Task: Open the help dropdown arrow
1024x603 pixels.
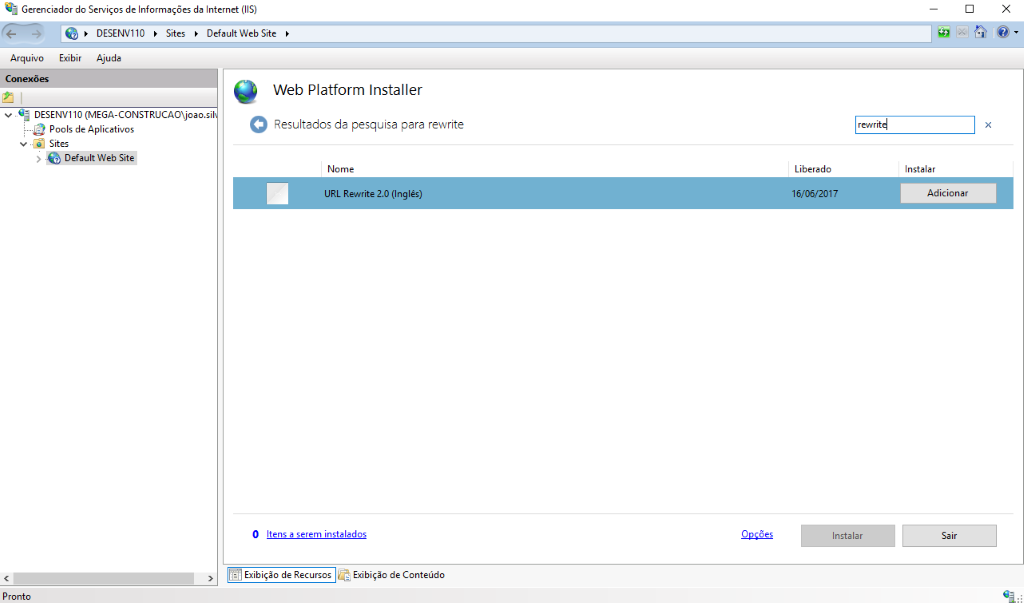Action: click(x=1015, y=32)
